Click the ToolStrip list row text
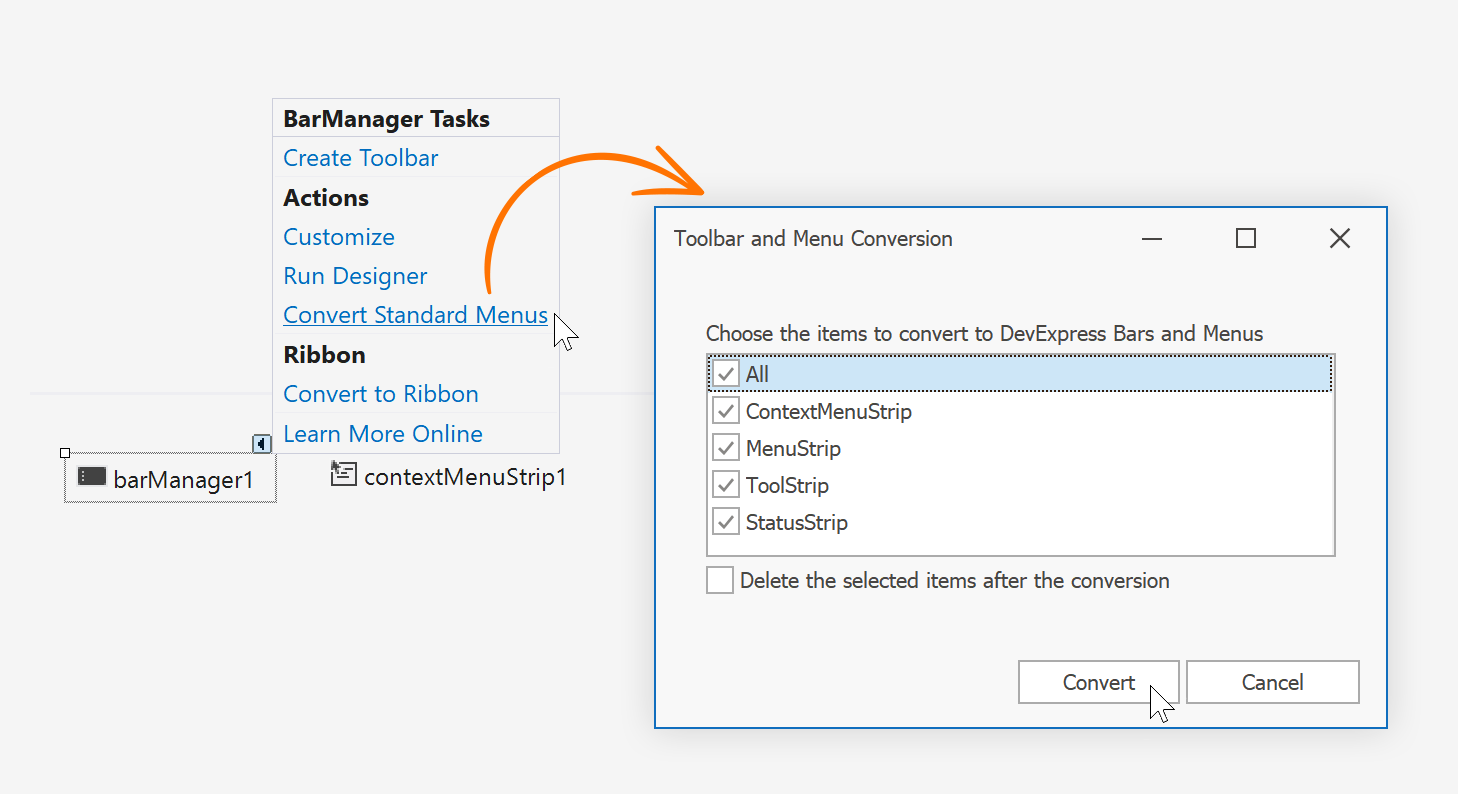This screenshot has height=794, width=1458. pos(787,485)
